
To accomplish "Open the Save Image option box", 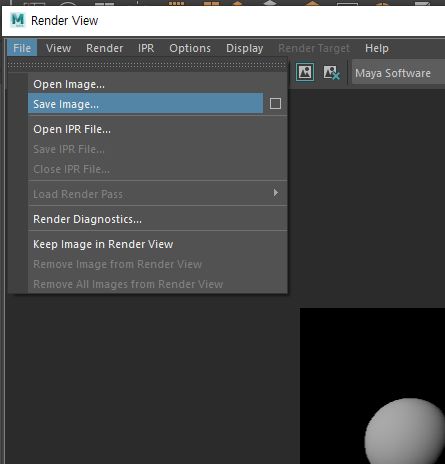I will click(275, 104).
